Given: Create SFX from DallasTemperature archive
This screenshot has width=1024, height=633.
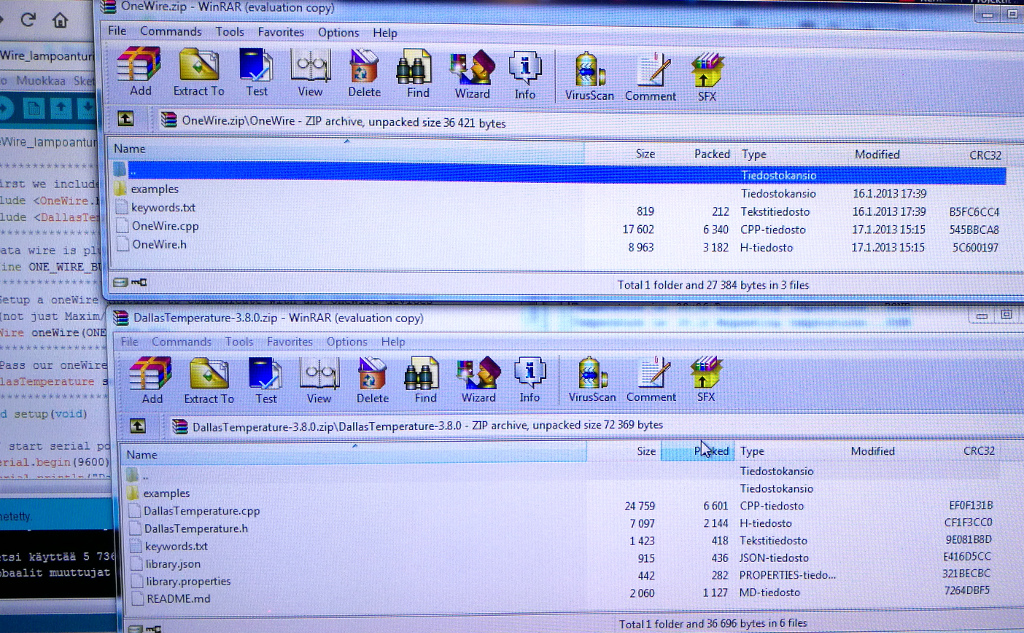Looking at the screenshot, I should click(x=706, y=379).
